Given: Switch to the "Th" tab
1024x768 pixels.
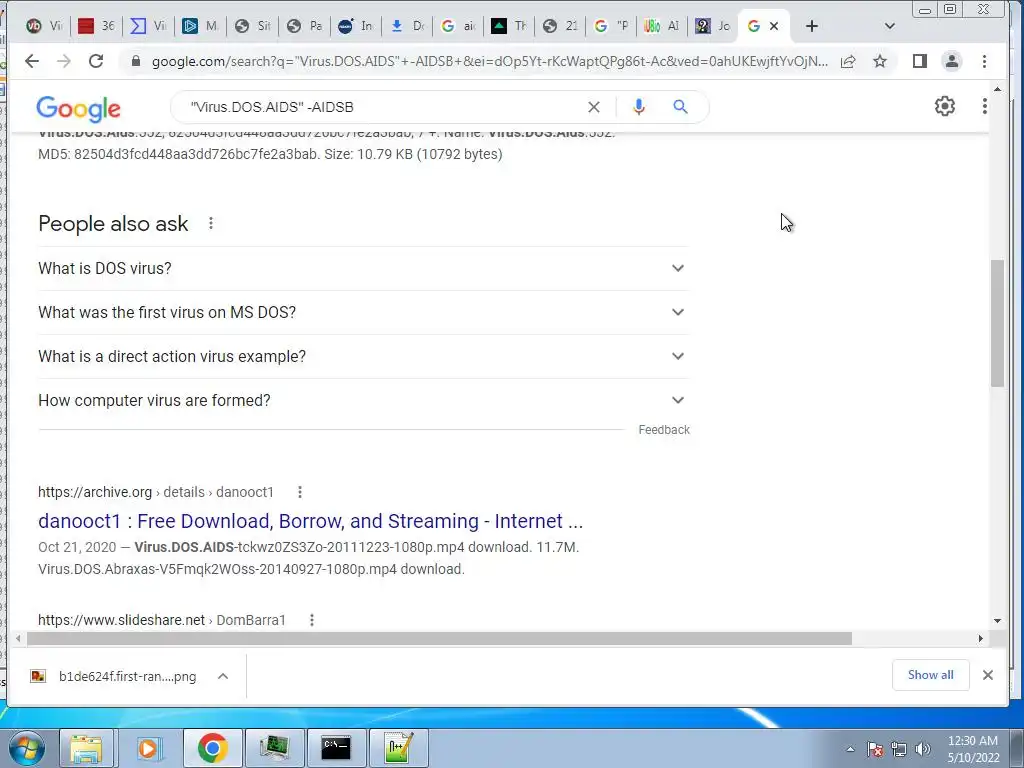Looking at the screenshot, I should click(508, 26).
